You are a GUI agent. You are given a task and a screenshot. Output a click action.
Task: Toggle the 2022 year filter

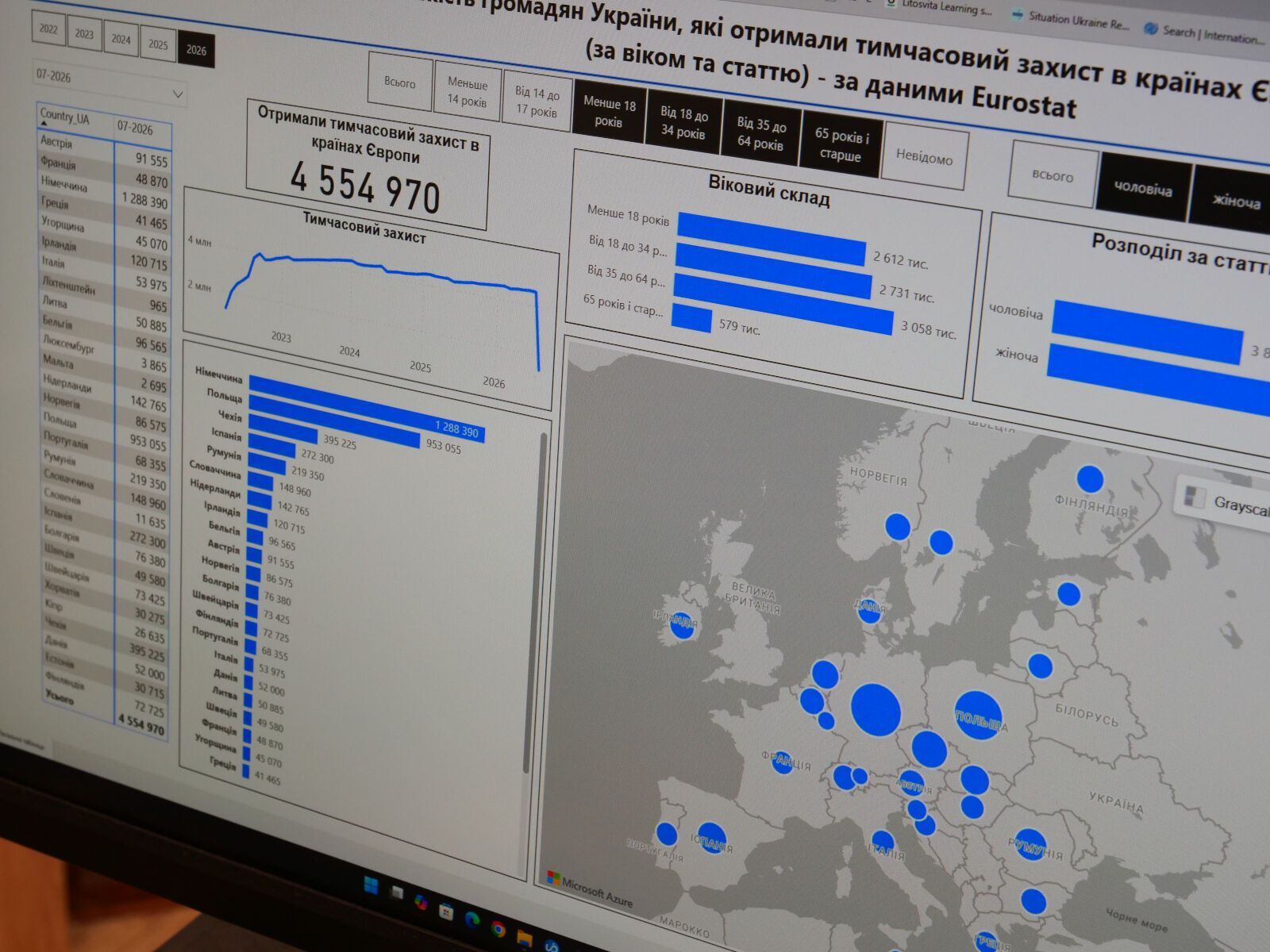(49, 29)
